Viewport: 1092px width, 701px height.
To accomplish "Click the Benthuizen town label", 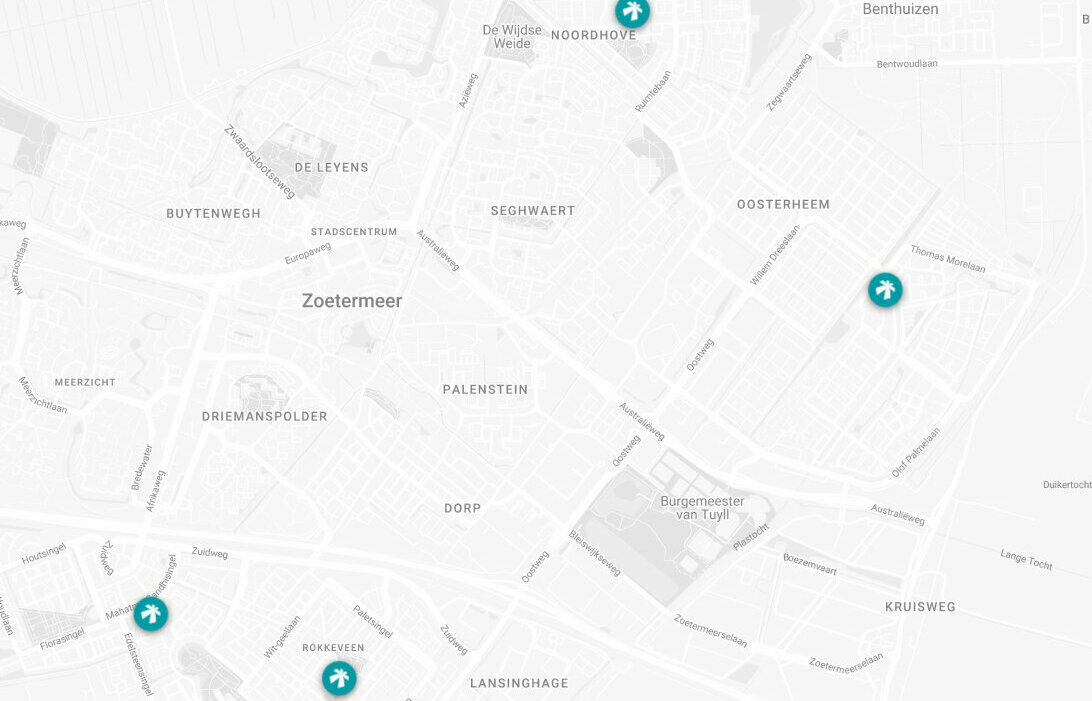I will click(x=900, y=9).
